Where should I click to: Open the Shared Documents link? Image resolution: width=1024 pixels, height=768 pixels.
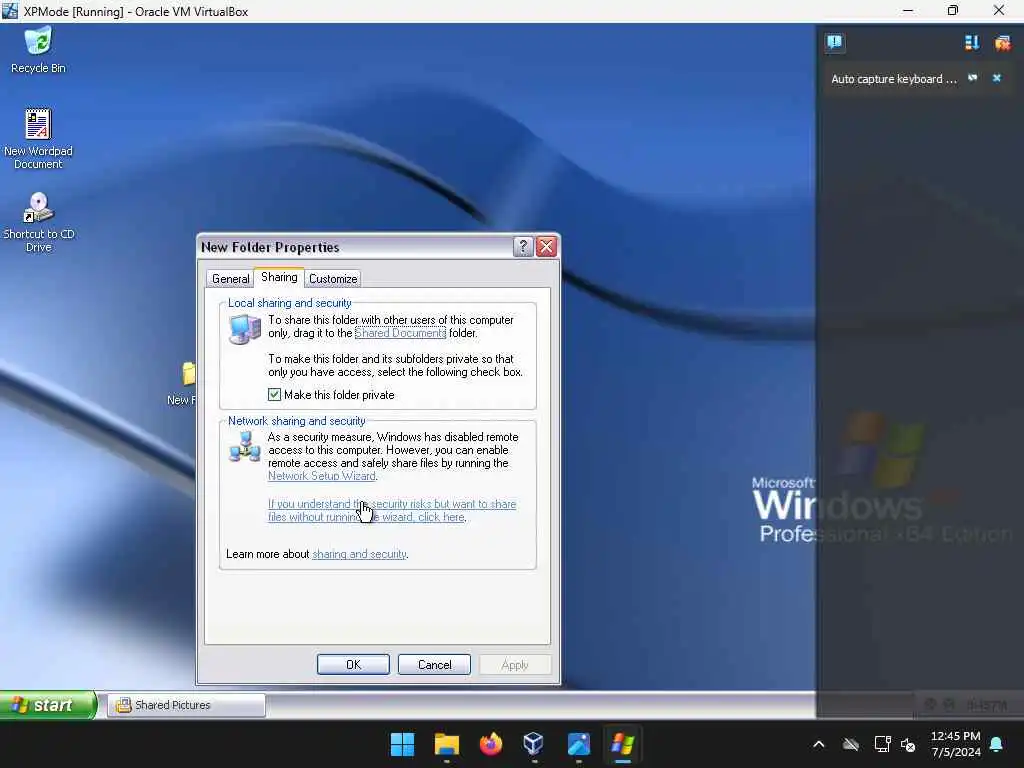(x=400, y=333)
